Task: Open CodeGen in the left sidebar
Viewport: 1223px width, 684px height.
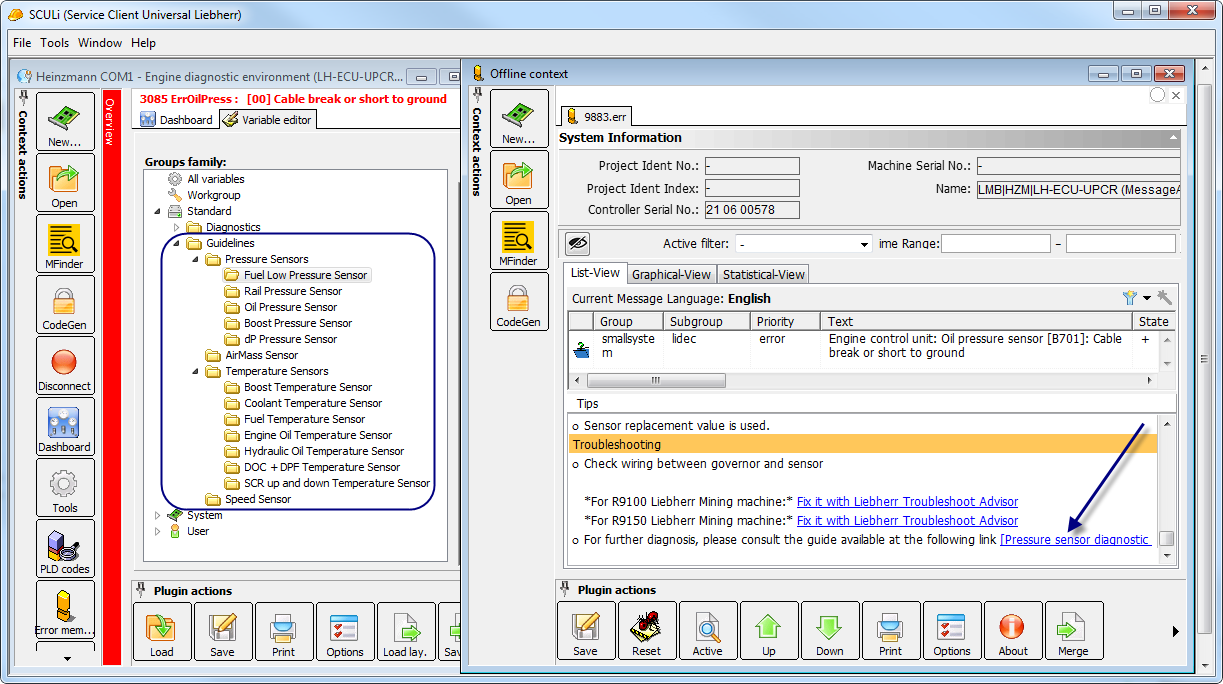Action: (x=65, y=305)
